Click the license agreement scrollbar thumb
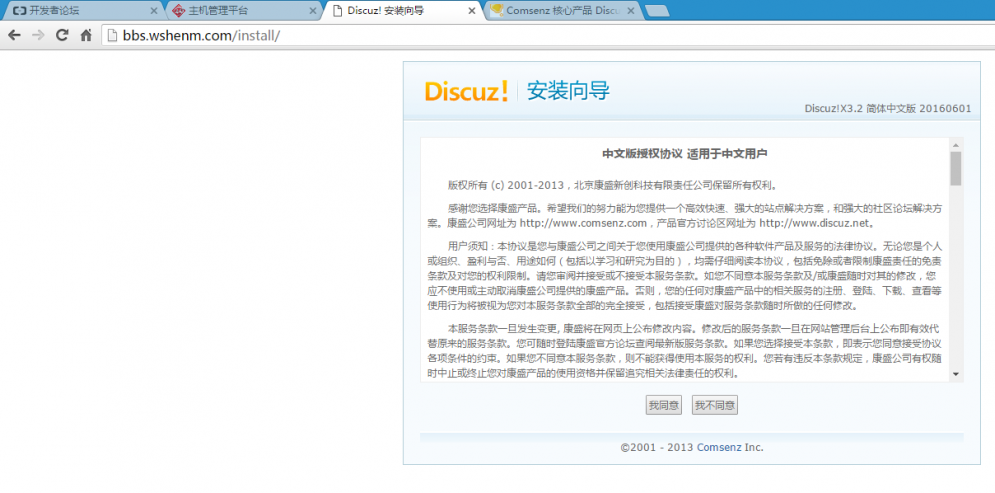The image size is (995, 493). (956, 168)
